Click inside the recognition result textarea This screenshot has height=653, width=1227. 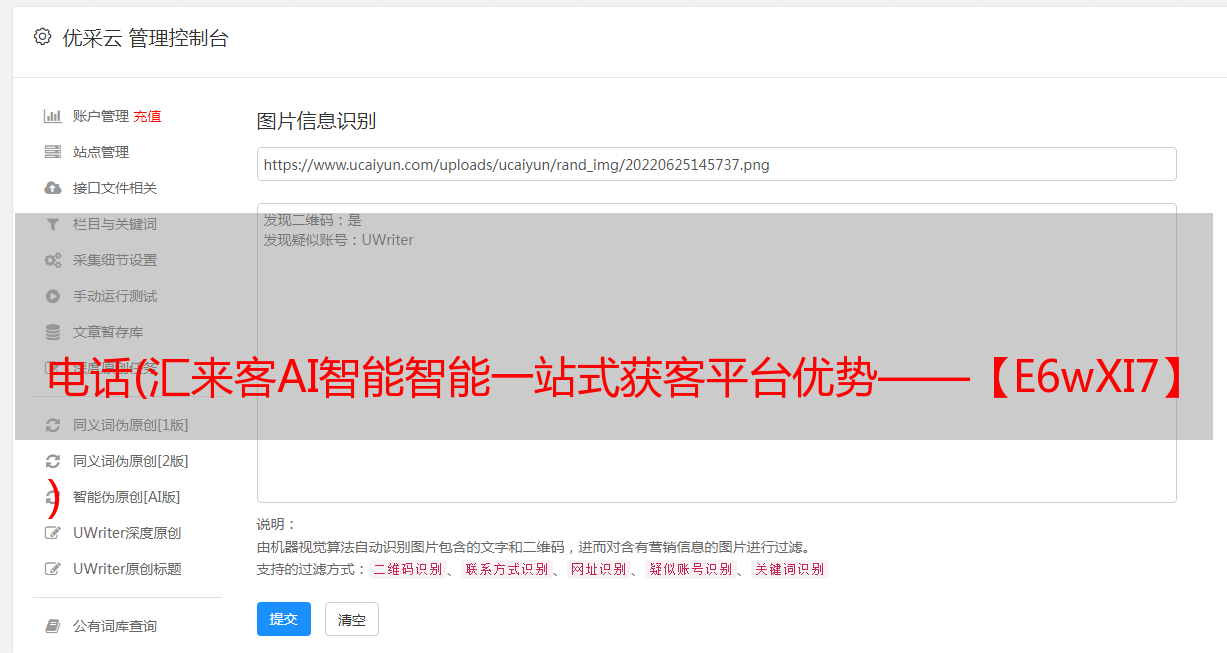[716, 353]
